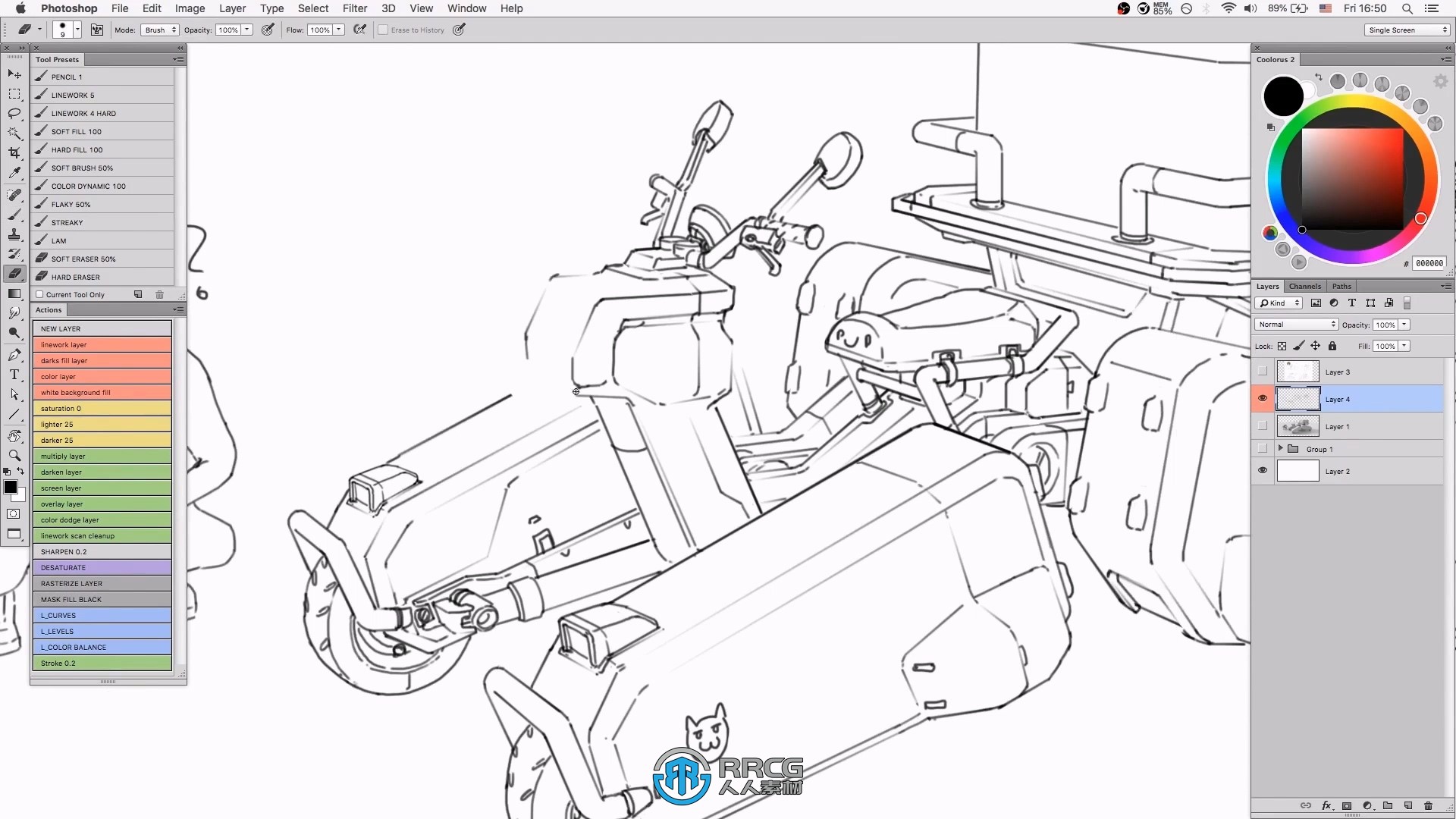Select the Pen tool in toolbox
The image size is (1456, 819).
[14, 355]
